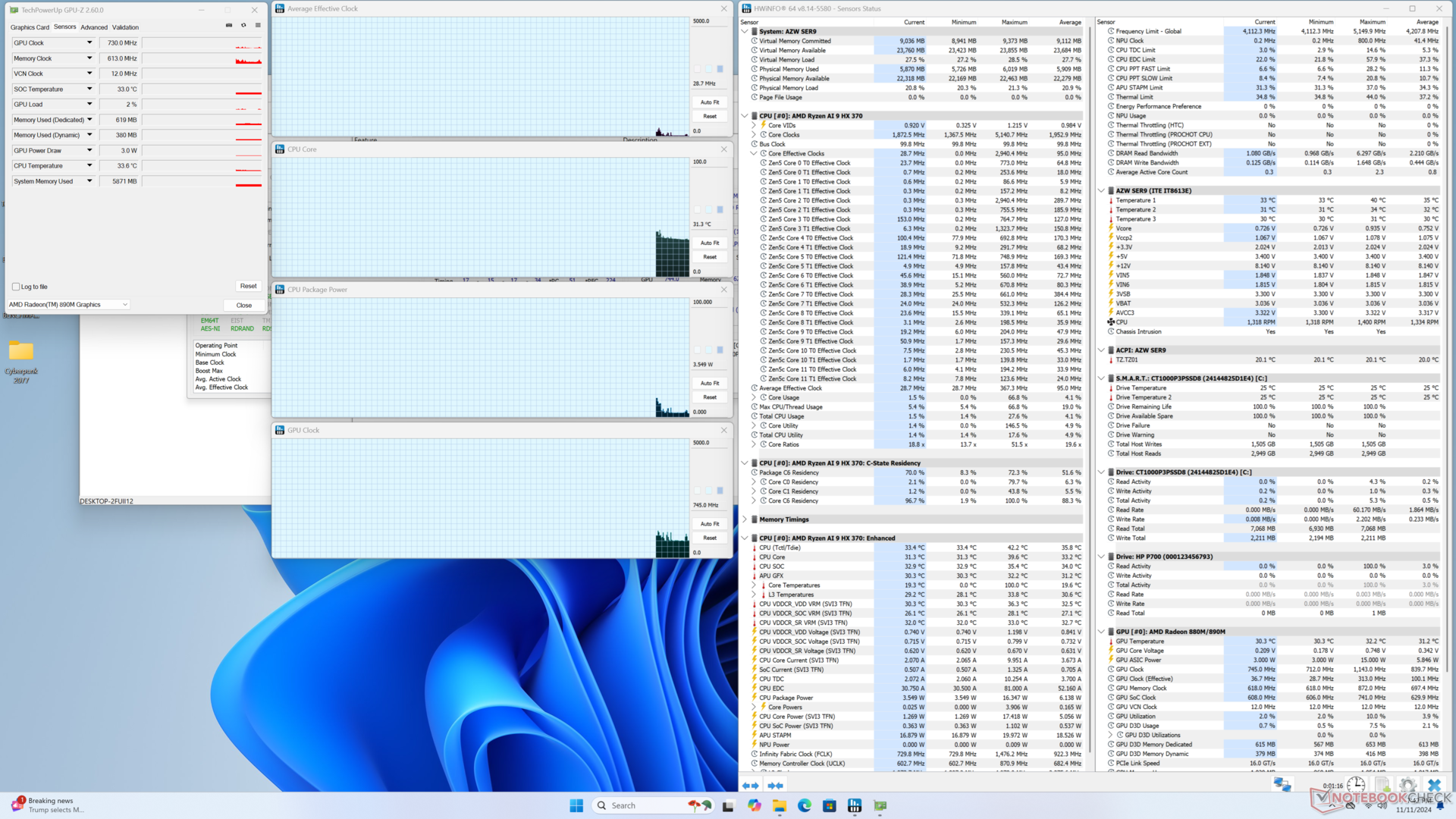
Task: Click HWiNFO collapse columns arrows icon
Action: pyautogui.click(x=775, y=786)
